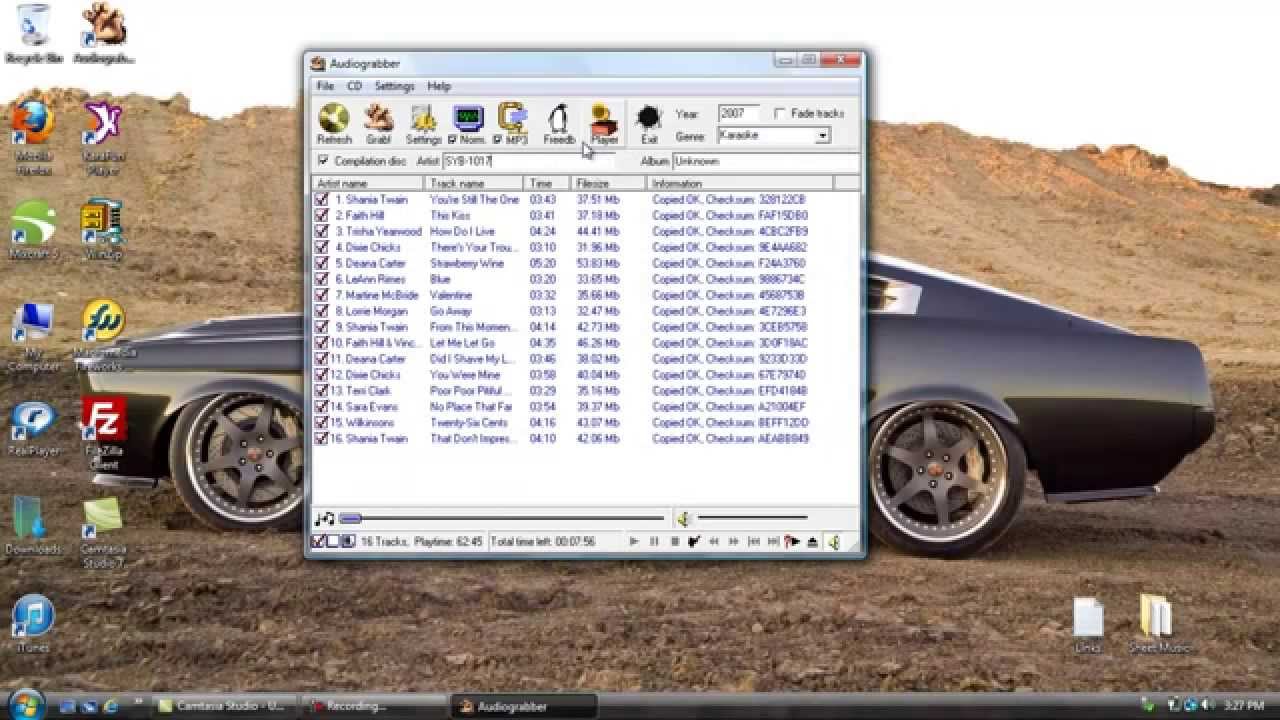This screenshot has height=720, width=1280.
Task: Uncheck track 1 Shania Twain checkbox
Action: tap(322, 200)
